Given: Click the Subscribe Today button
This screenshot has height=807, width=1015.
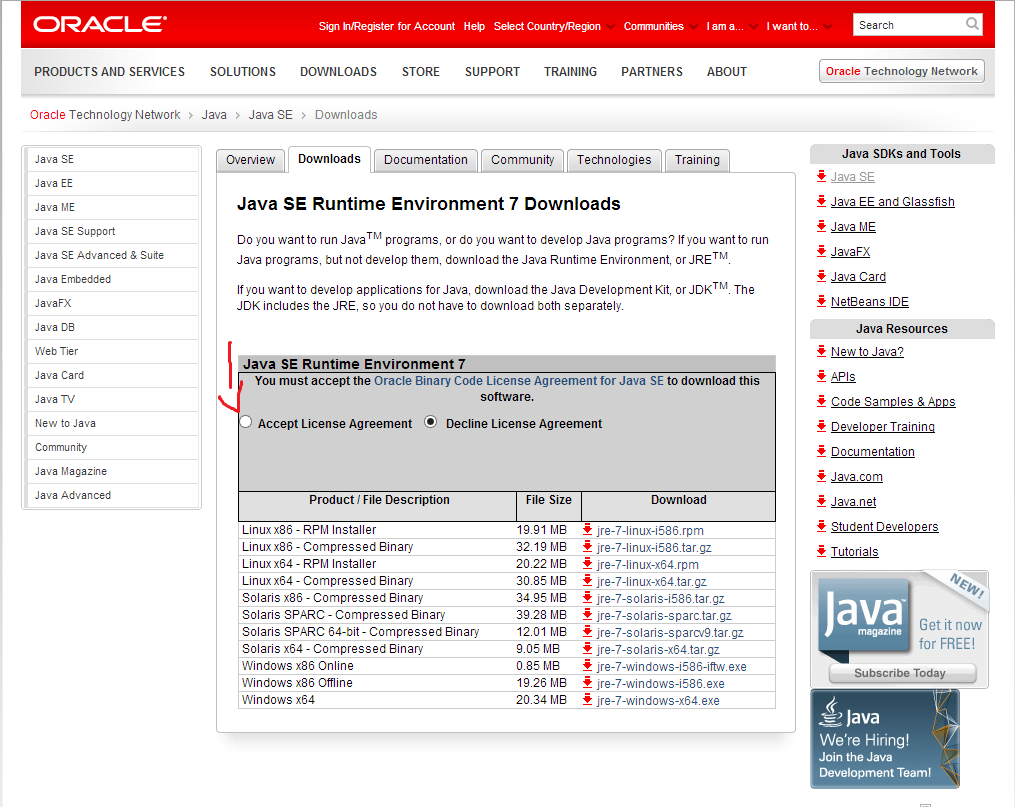Looking at the screenshot, I should click(x=902, y=673).
